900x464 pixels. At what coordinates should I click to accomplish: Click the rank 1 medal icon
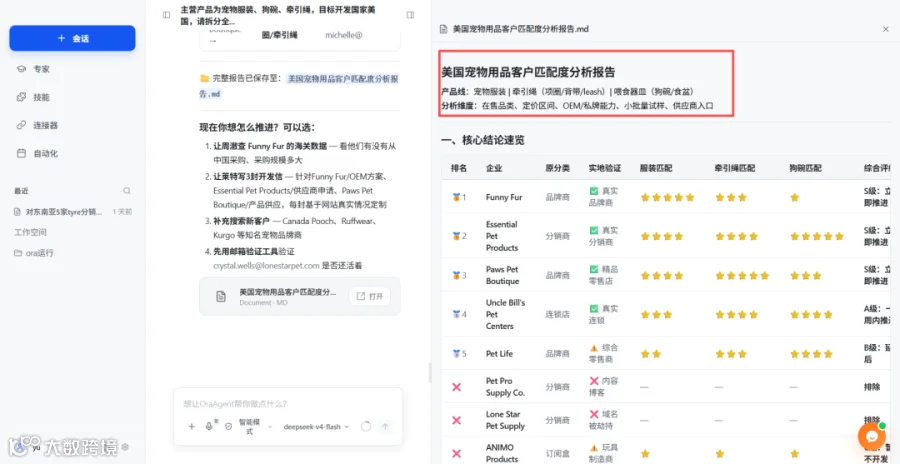point(456,197)
